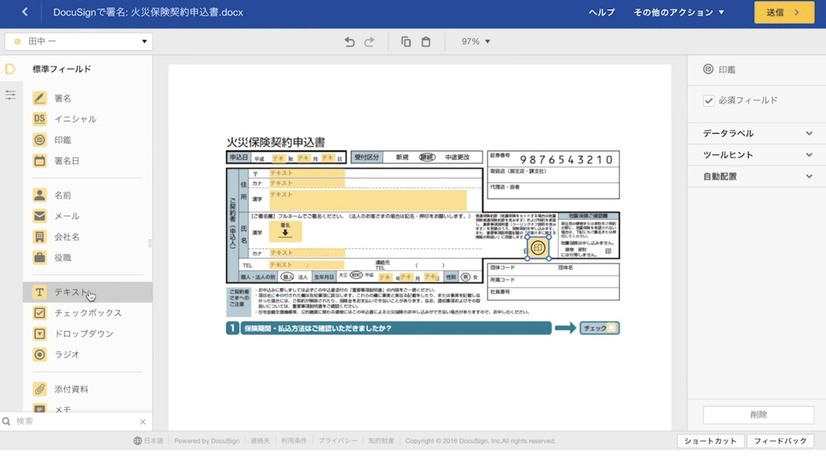Open the recipient dropdown 田中 一
Screen dimensions: 826x464
coord(79,42)
